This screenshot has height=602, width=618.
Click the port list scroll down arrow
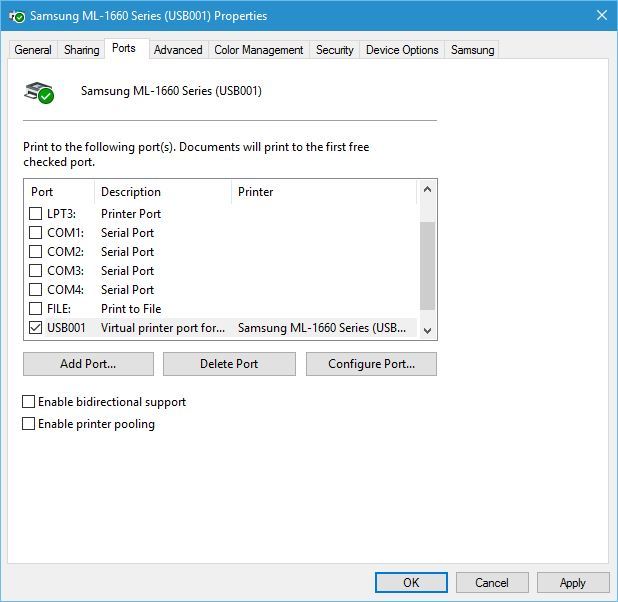pyautogui.click(x=427, y=330)
